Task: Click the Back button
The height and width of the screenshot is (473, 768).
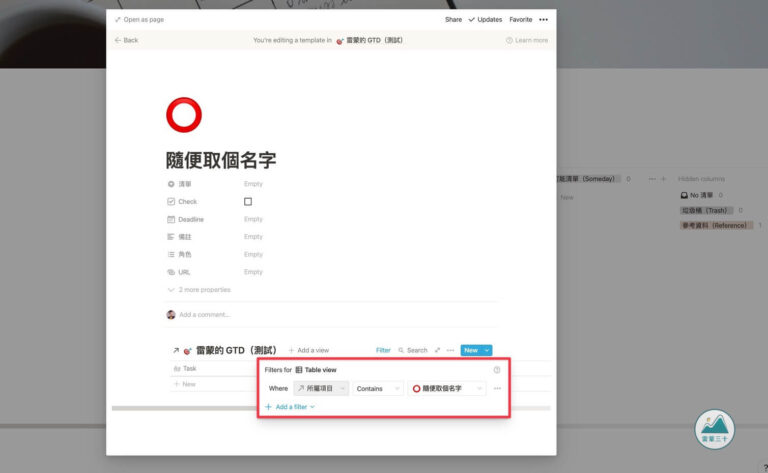Action: pyautogui.click(x=127, y=40)
